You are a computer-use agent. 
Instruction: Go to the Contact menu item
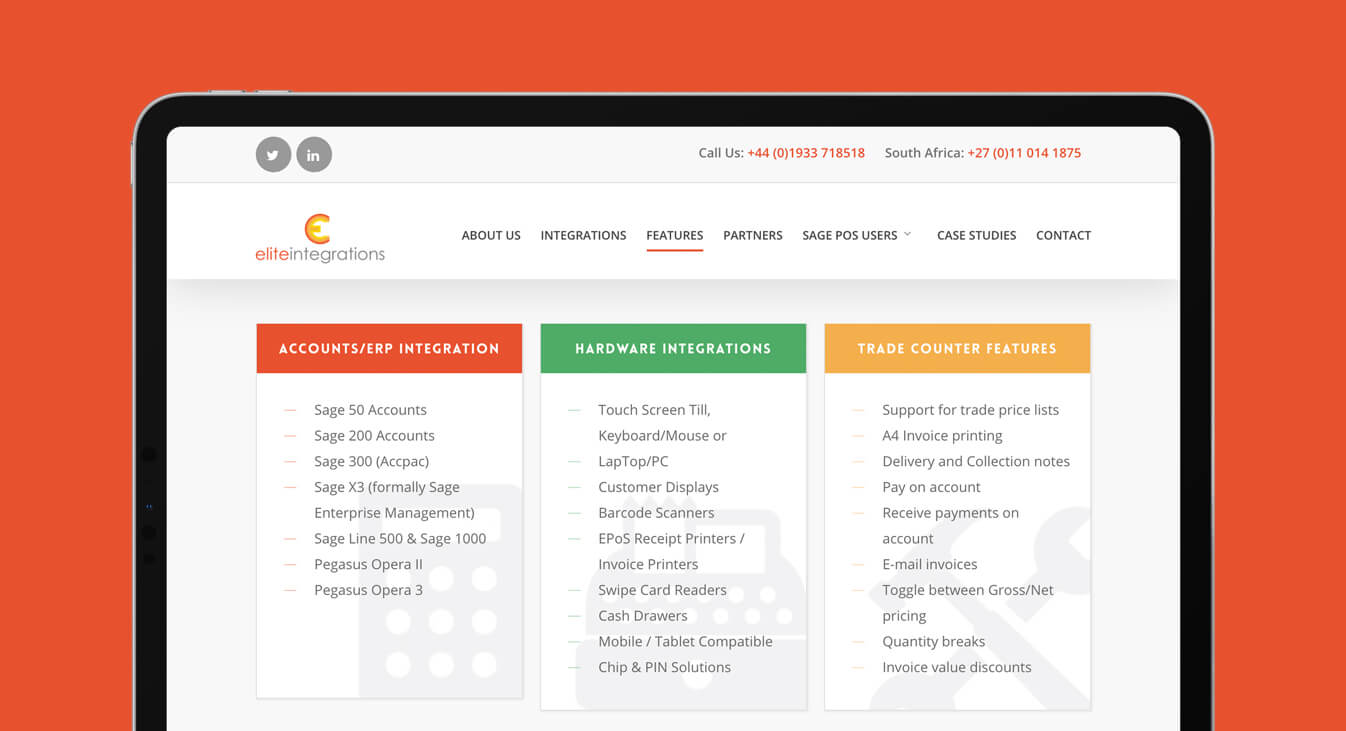pyautogui.click(x=1063, y=235)
